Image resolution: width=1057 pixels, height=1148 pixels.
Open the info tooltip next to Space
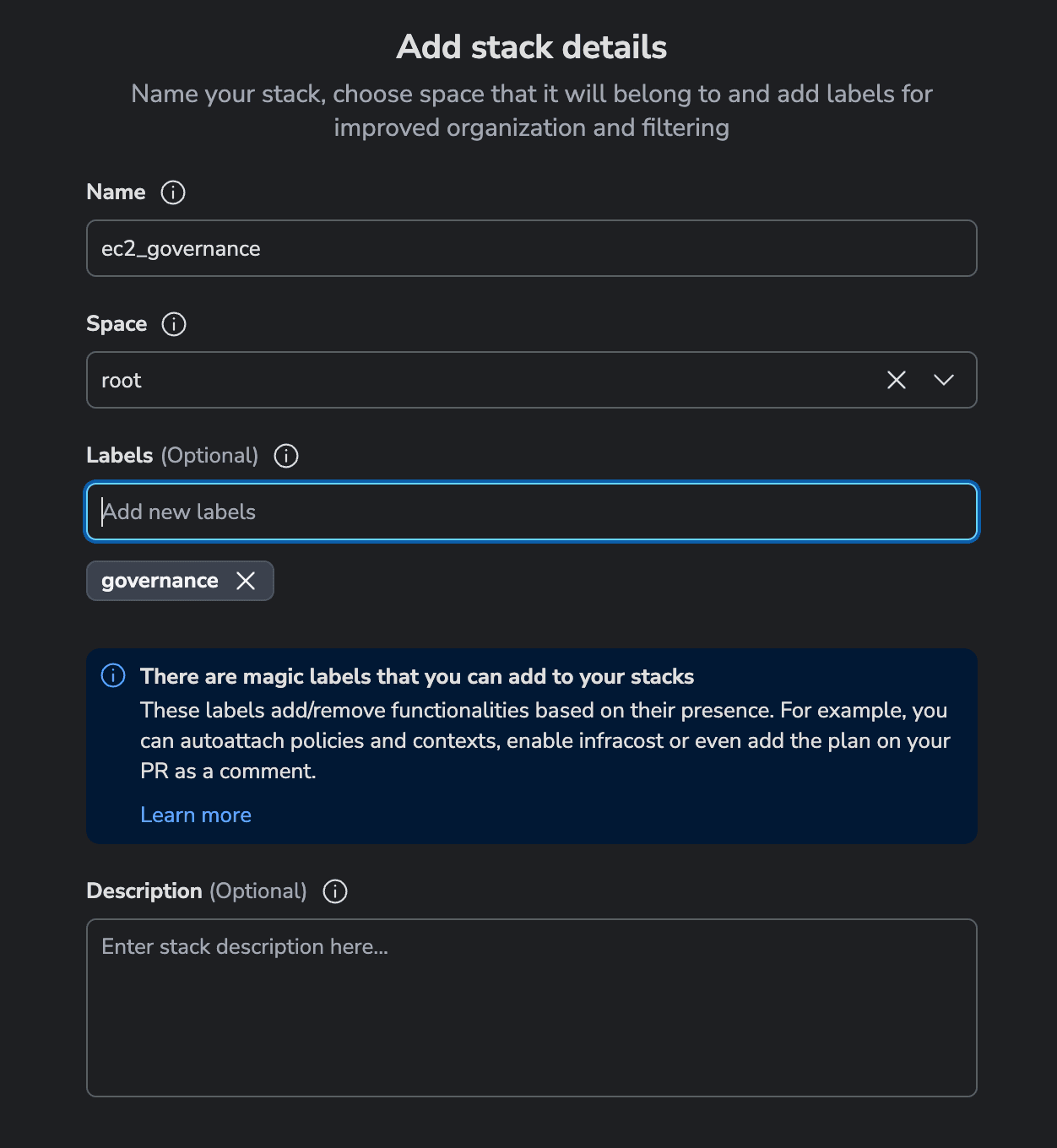coord(174,324)
